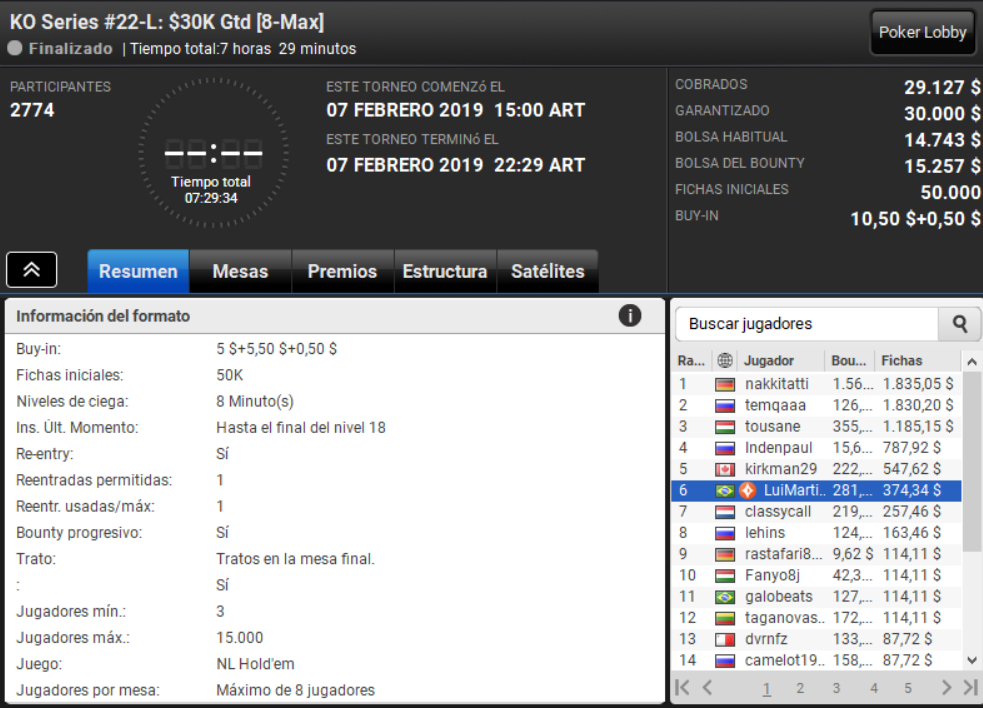This screenshot has height=708, width=983.
Task: Click the player list scroll down arrow
Action: point(972,660)
